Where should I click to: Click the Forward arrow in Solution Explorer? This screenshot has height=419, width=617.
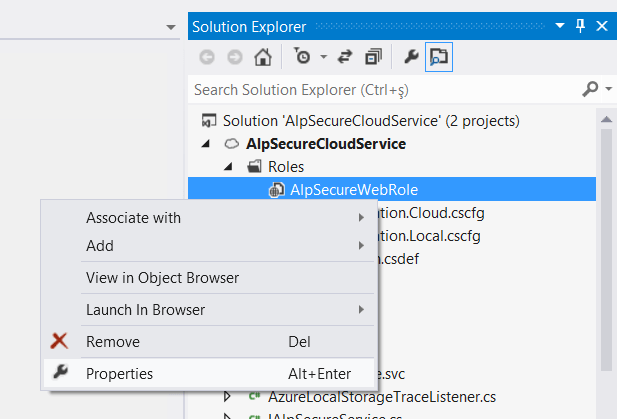[x=233, y=57]
